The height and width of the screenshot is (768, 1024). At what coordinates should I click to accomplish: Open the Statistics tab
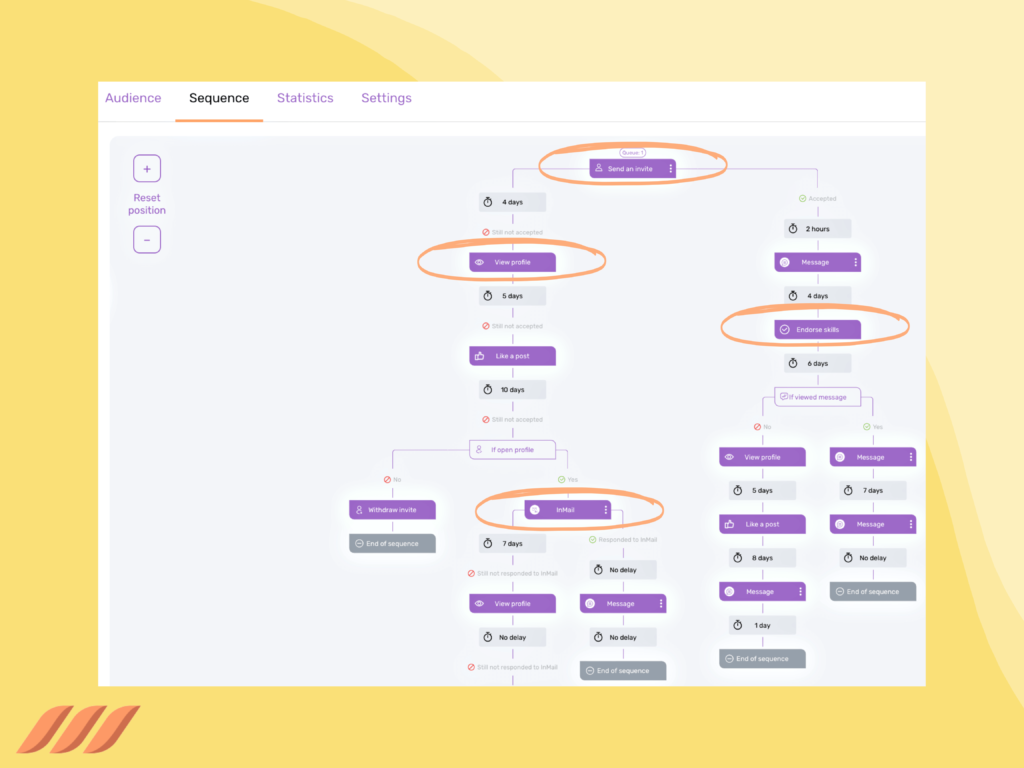305,98
